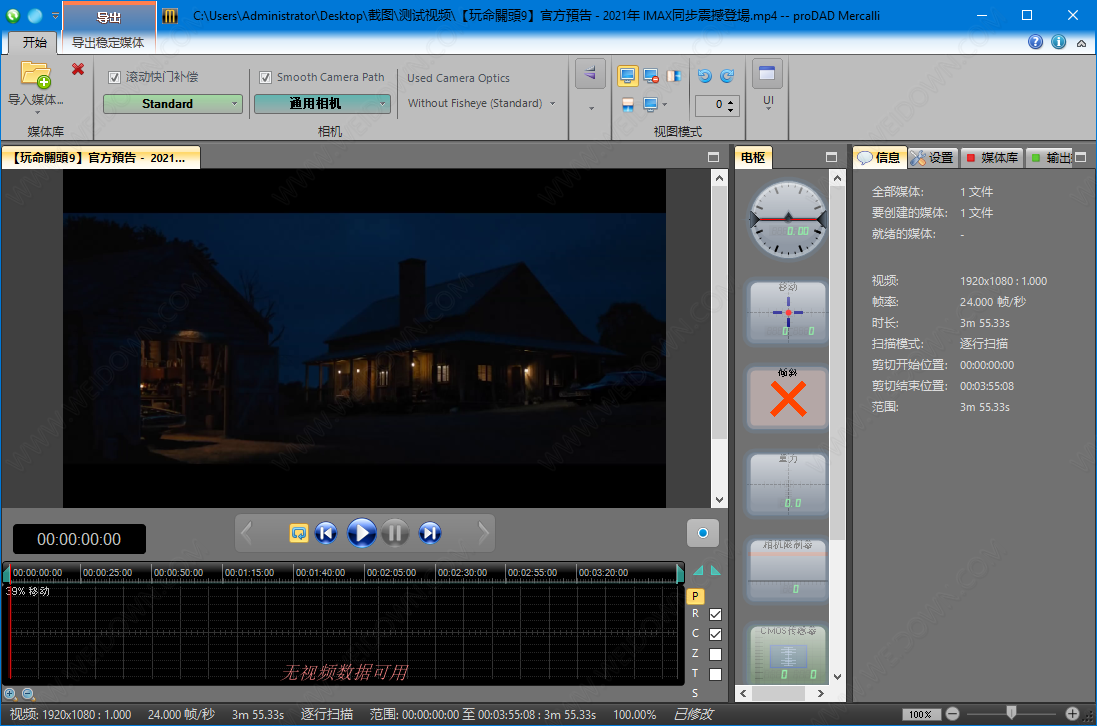Click the 00:00:00:00 timecode display

coord(79,539)
